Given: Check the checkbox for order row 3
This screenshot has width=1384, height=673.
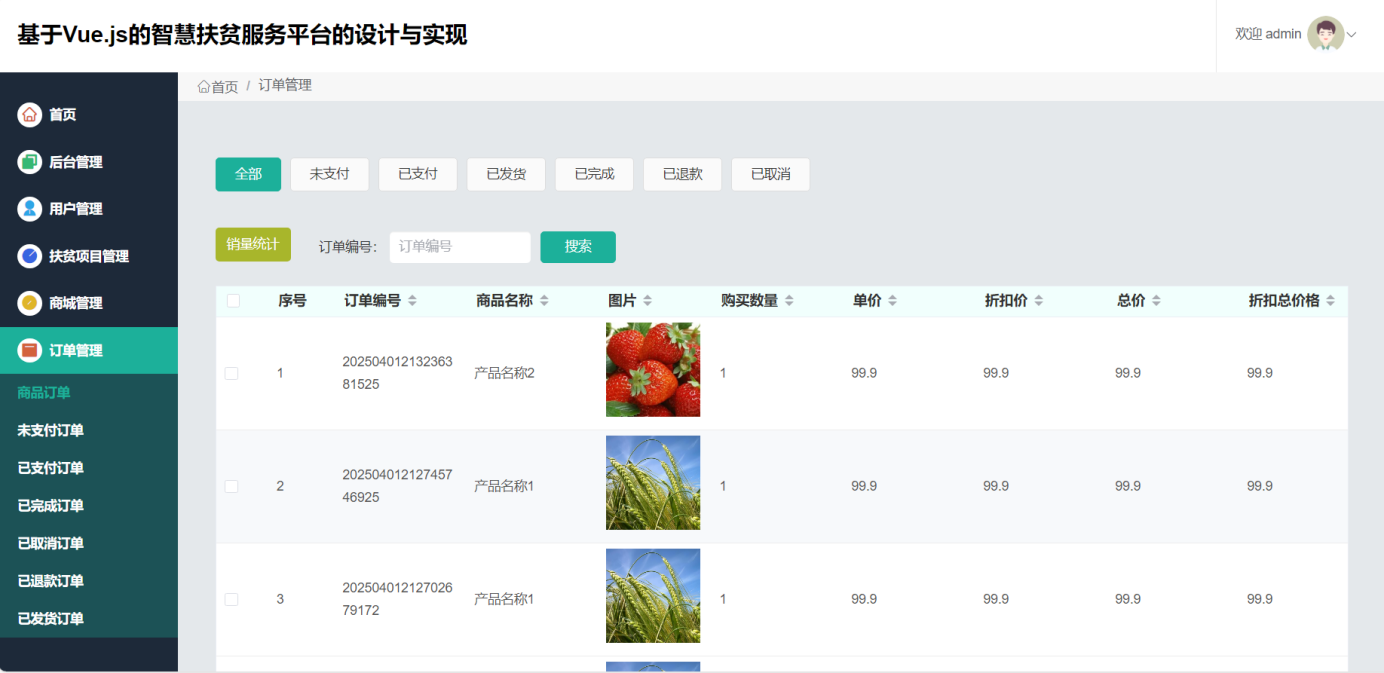Looking at the screenshot, I should (x=231, y=599).
